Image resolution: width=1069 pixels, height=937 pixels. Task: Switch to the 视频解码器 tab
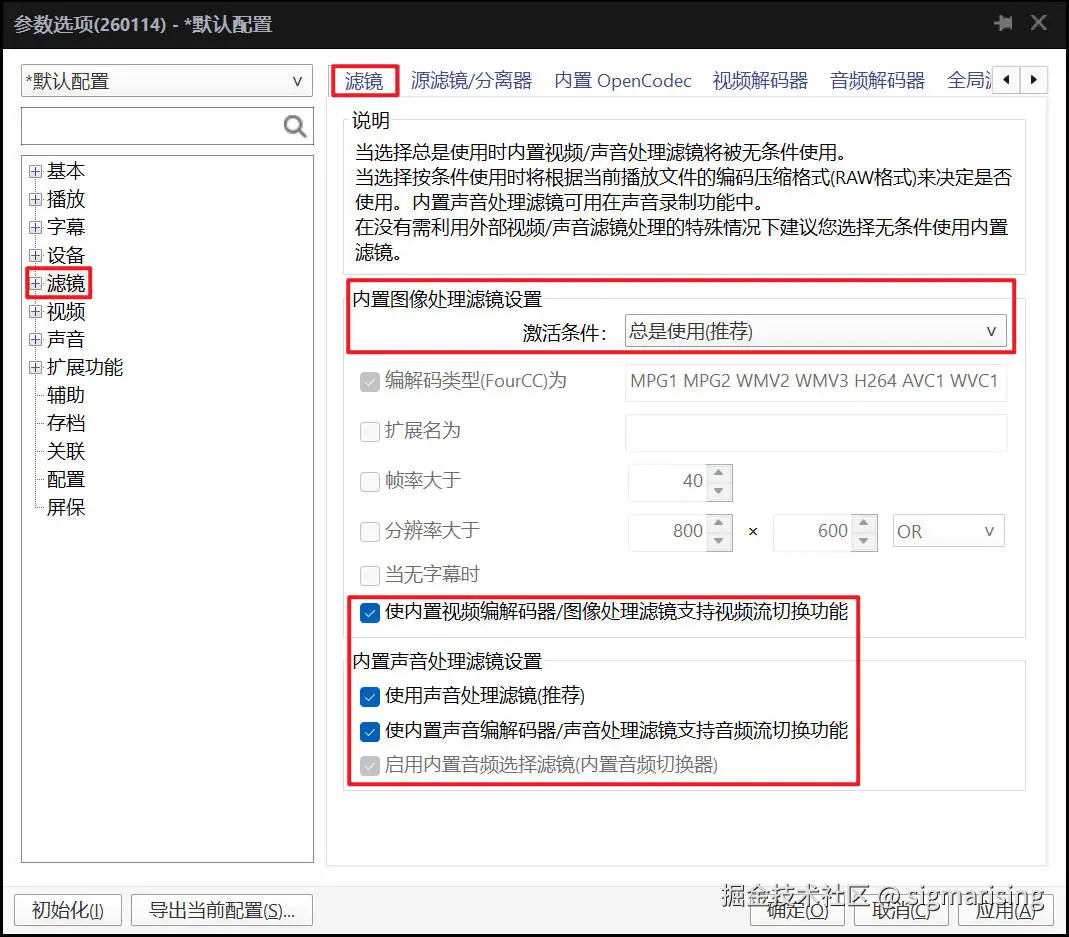tap(760, 80)
